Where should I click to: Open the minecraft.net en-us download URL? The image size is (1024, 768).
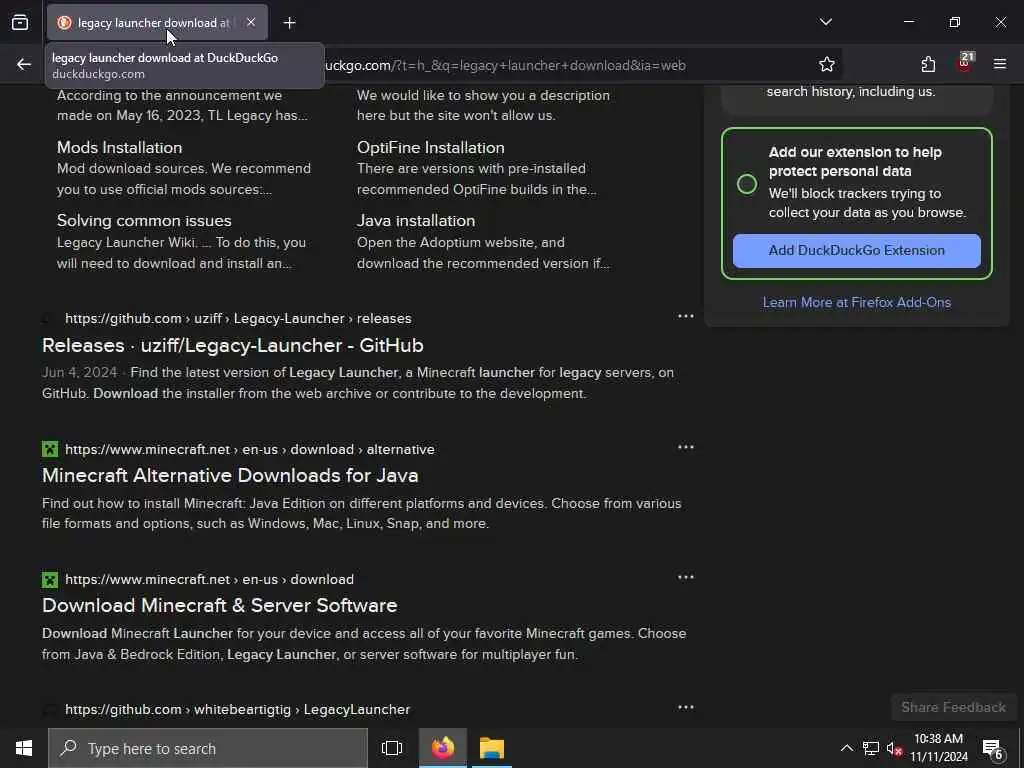pyautogui.click(x=210, y=579)
